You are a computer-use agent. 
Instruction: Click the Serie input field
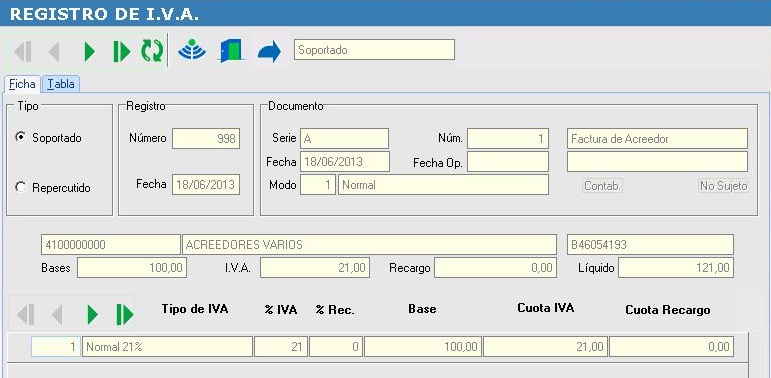click(x=345, y=139)
